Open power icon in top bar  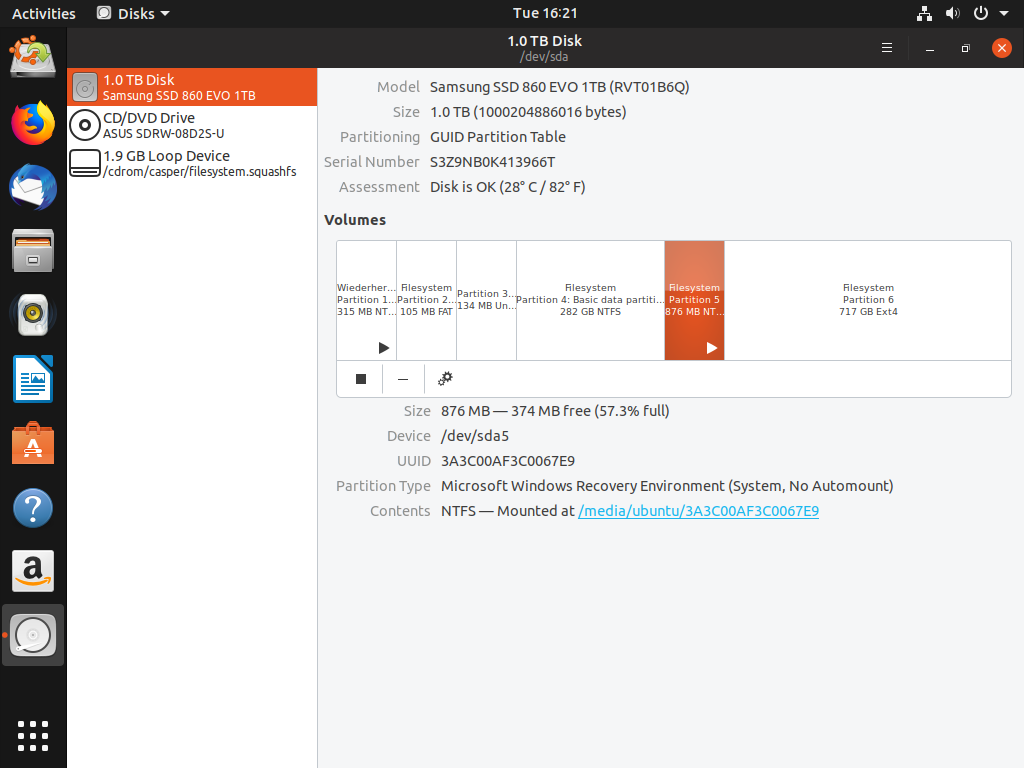[x=981, y=13]
